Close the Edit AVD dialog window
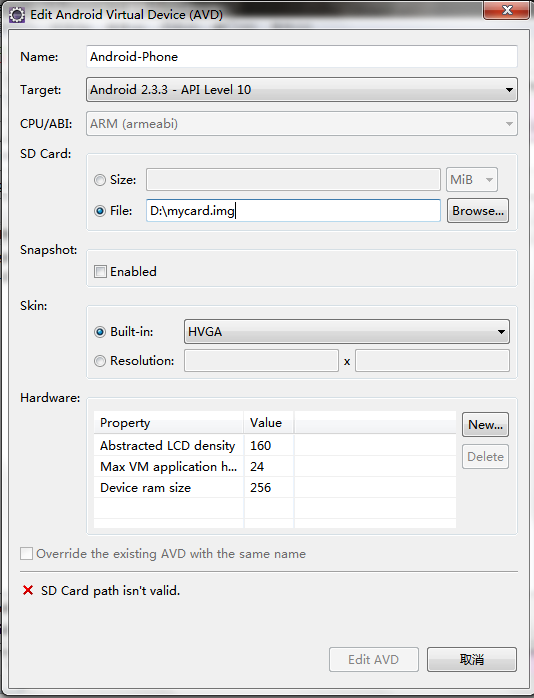The image size is (534, 698). click(506, 10)
